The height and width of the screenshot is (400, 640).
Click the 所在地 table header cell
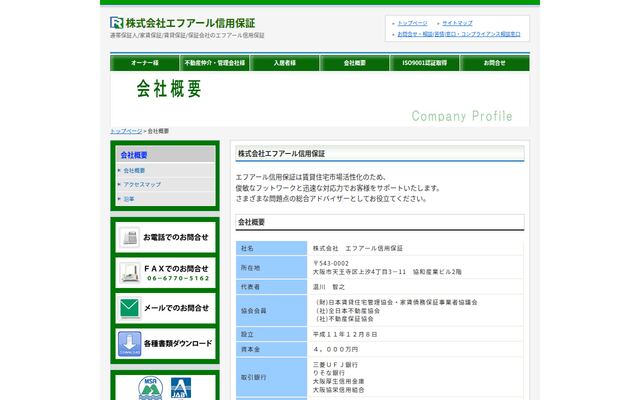click(271, 268)
